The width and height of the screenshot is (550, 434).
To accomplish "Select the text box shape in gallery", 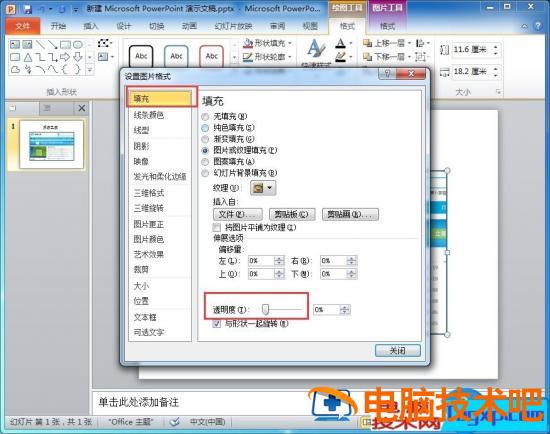I will click(x=15, y=44).
